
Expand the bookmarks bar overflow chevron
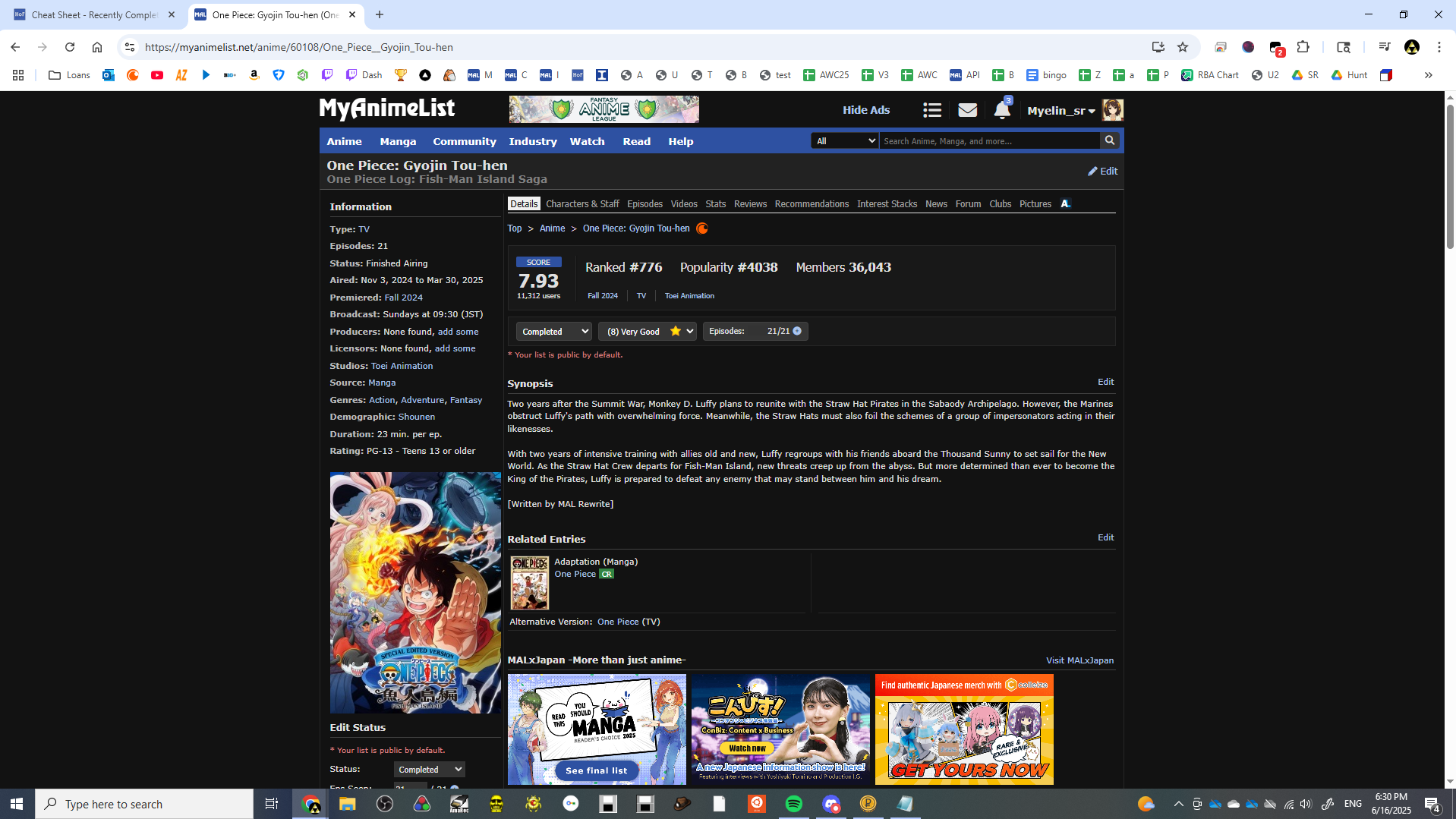[1429, 75]
